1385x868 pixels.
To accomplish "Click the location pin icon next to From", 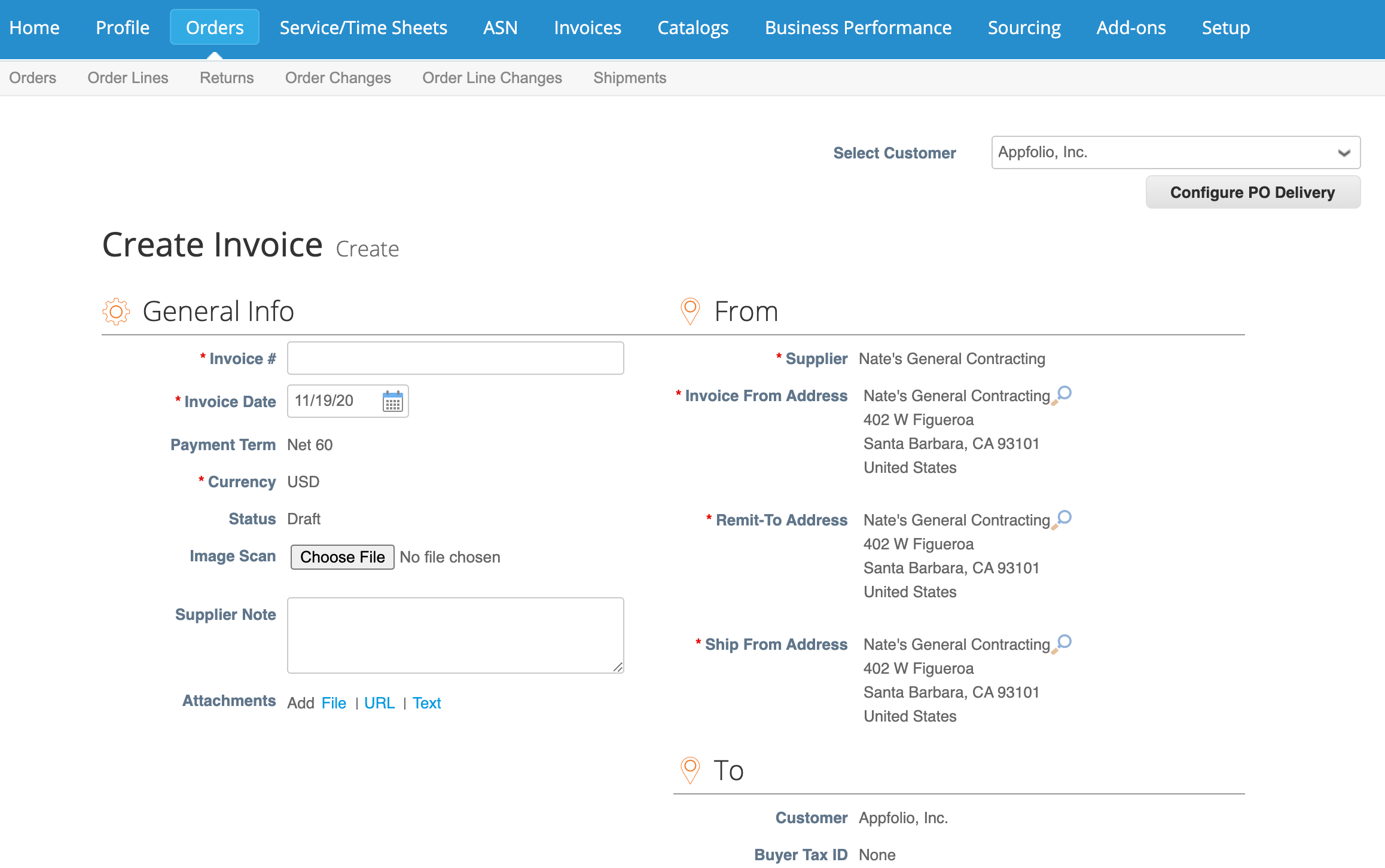I will (x=690, y=311).
